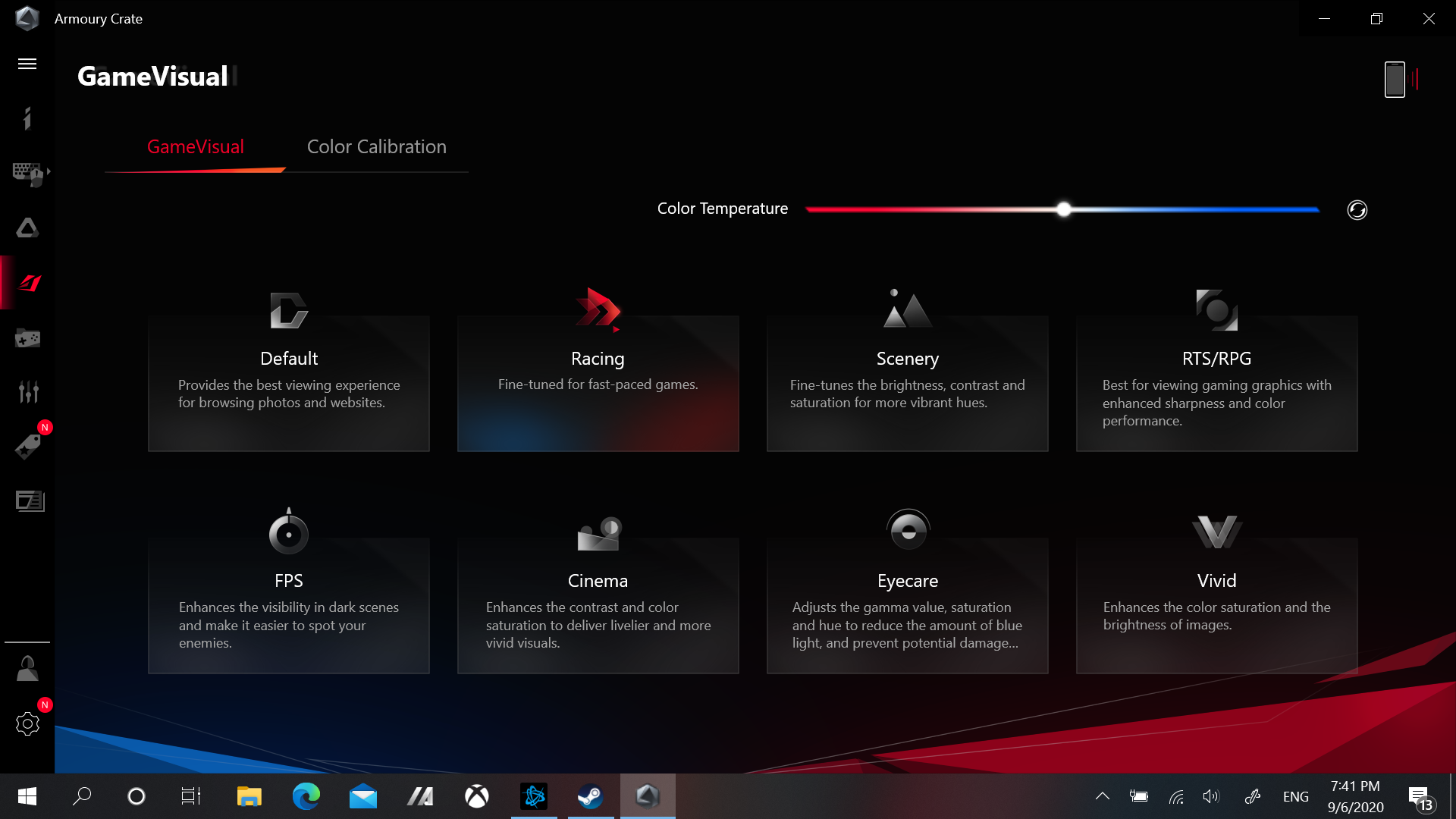The image size is (1456, 819).
Task: Open Battle.net from the taskbar
Action: [534, 796]
